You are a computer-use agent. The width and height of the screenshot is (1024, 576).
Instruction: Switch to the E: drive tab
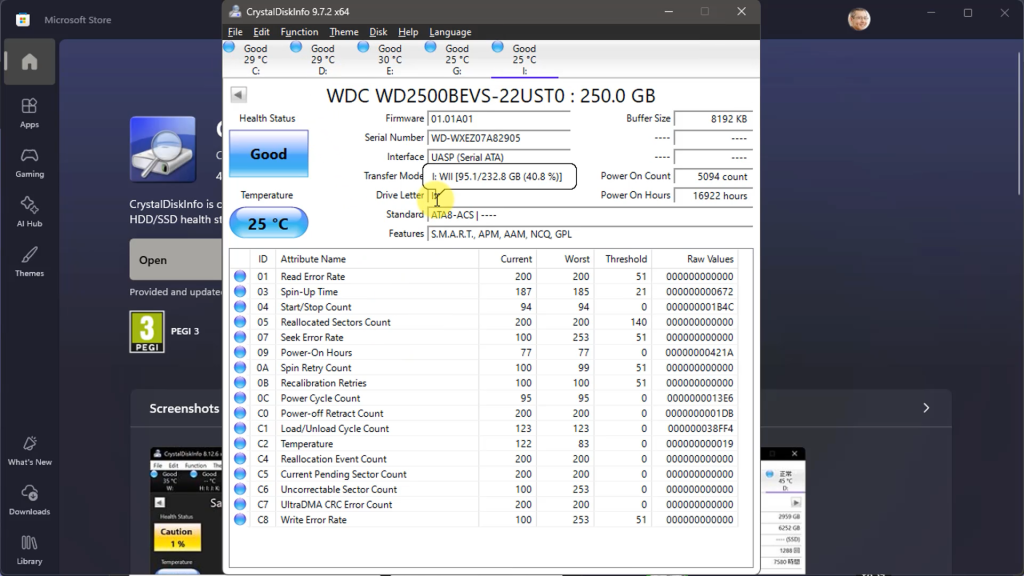389,59
